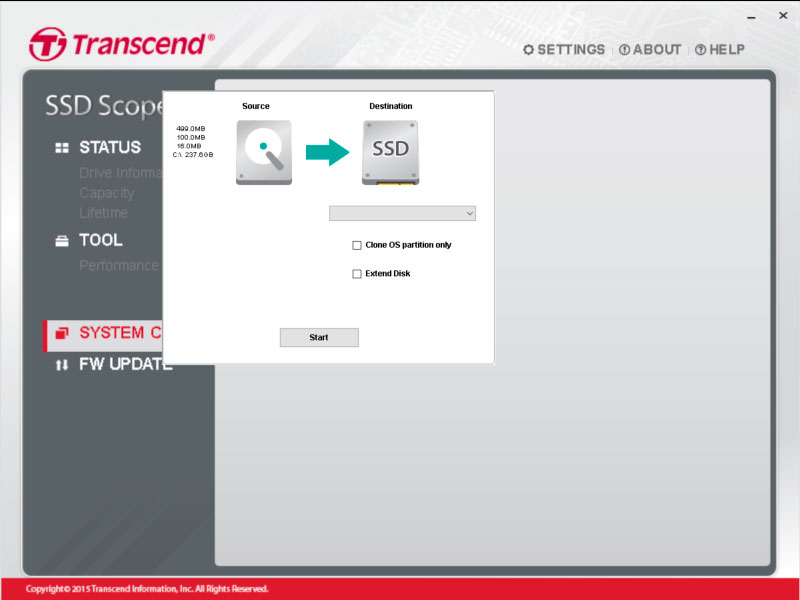Open HELP via the question mark icon
The height and width of the screenshot is (600, 800).
(x=700, y=50)
